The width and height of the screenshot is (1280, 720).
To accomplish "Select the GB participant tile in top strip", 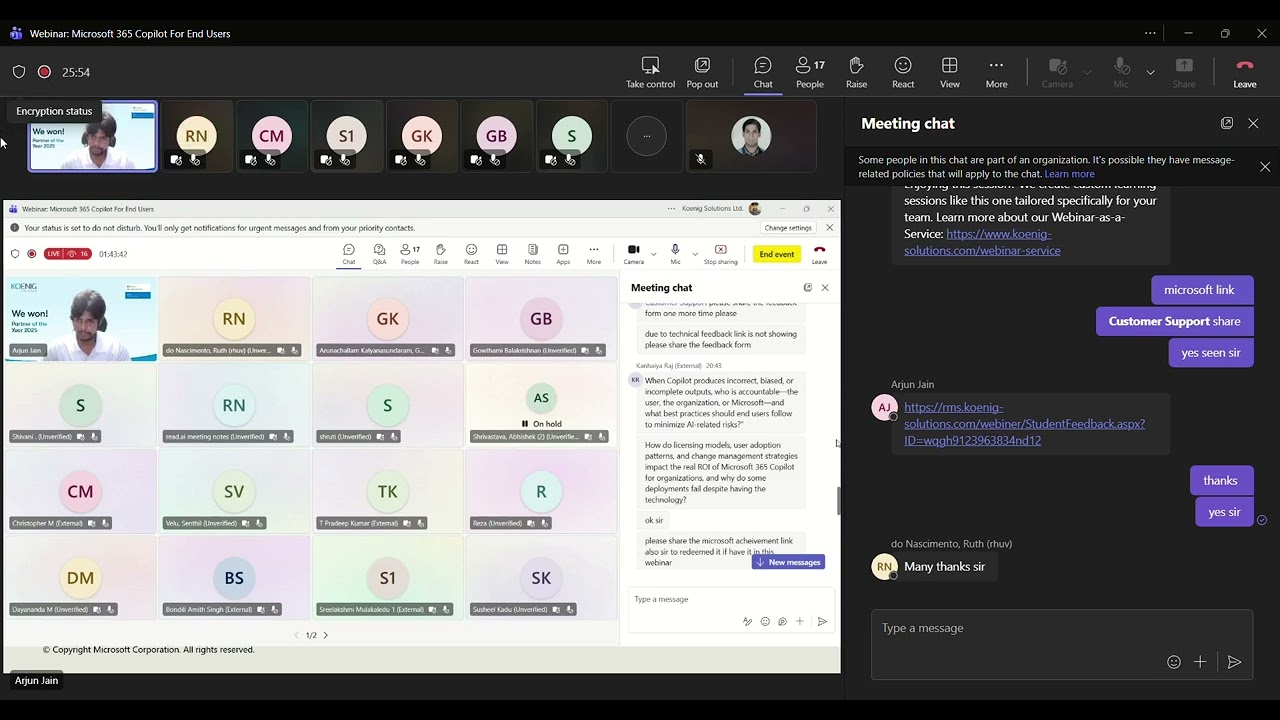I will 496,136.
